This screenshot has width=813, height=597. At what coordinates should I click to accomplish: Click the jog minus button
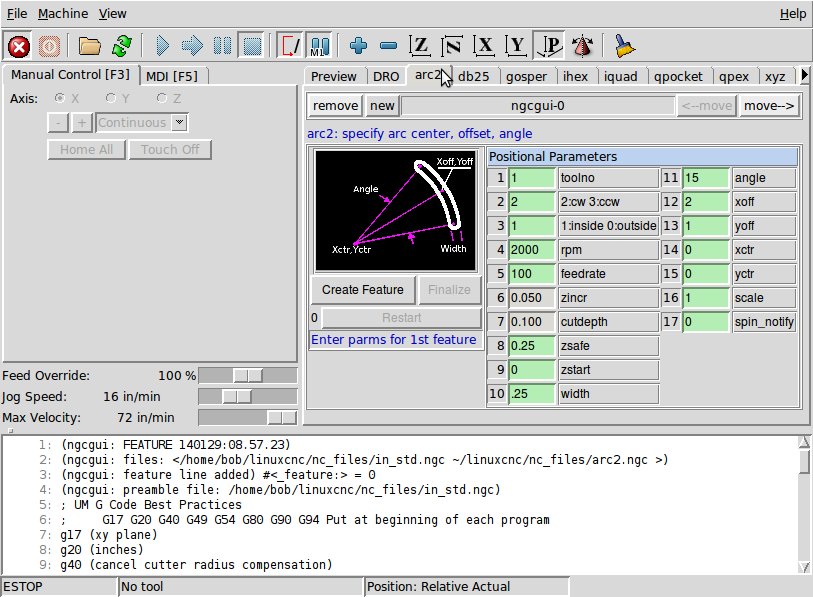click(58, 123)
